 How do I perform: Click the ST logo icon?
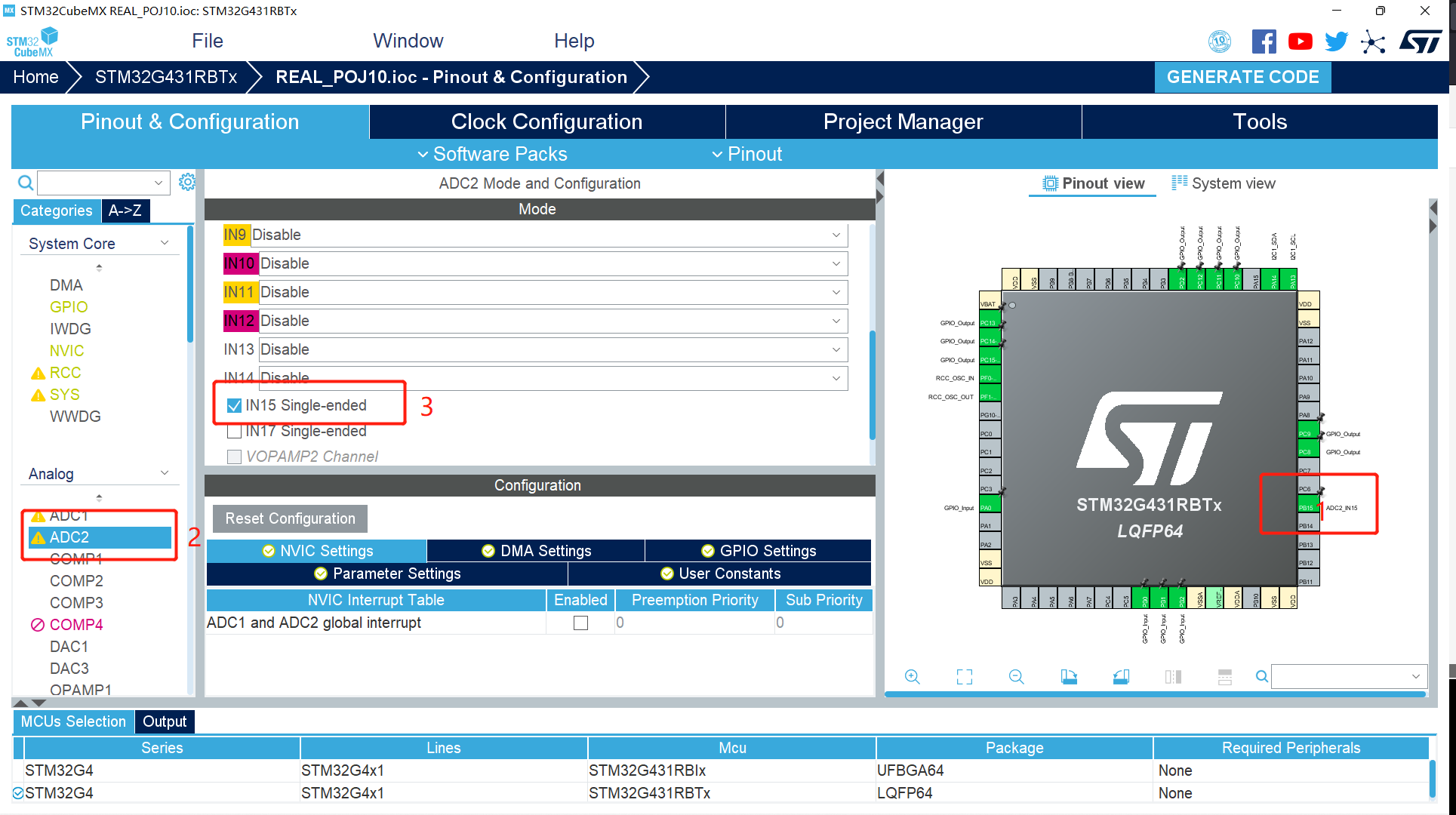[x=1420, y=42]
